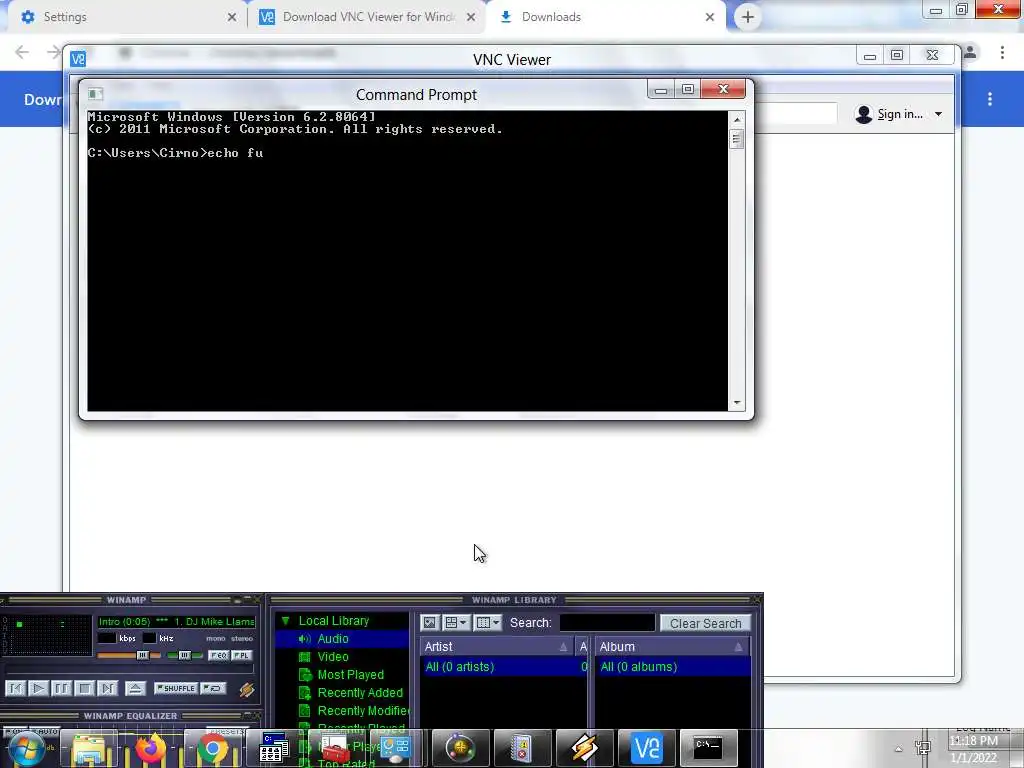Open a new Chrome tab
Image resolution: width=1024 pixels, height=768 pixels.
748,17
